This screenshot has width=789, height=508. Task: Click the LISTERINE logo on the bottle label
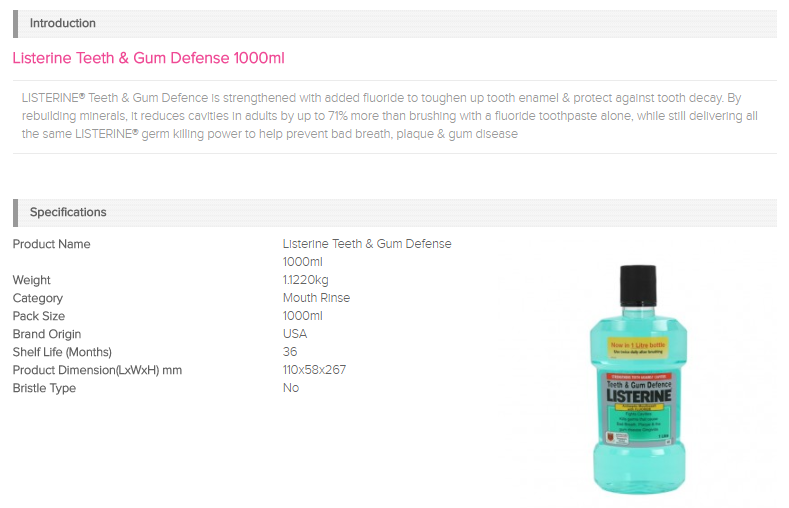click(x=639, y=396)
